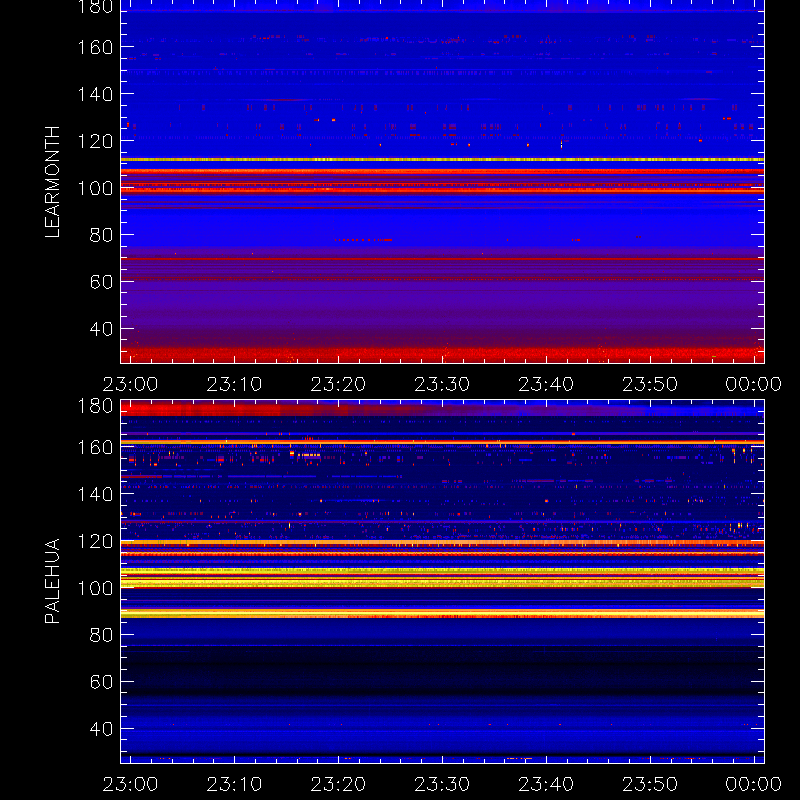Image resolution: width=800 pixels, height=800 pixels.
Task: Select the 160 tick label on Palehua plot
Action: pos(95,447)
